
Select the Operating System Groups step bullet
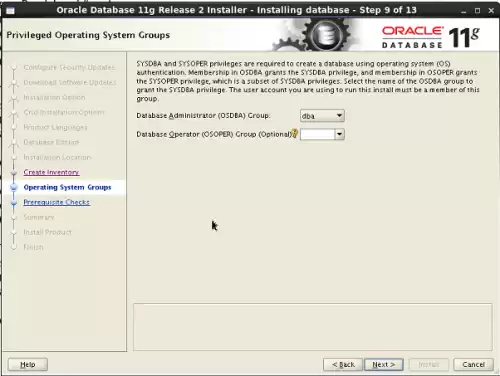point(14,187)
